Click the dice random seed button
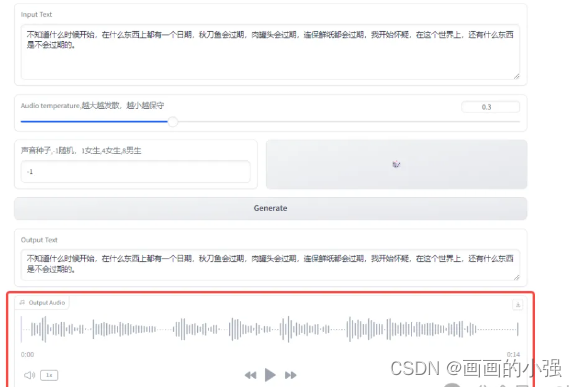The height and width of the screenshot is (387, 577). 396,164
